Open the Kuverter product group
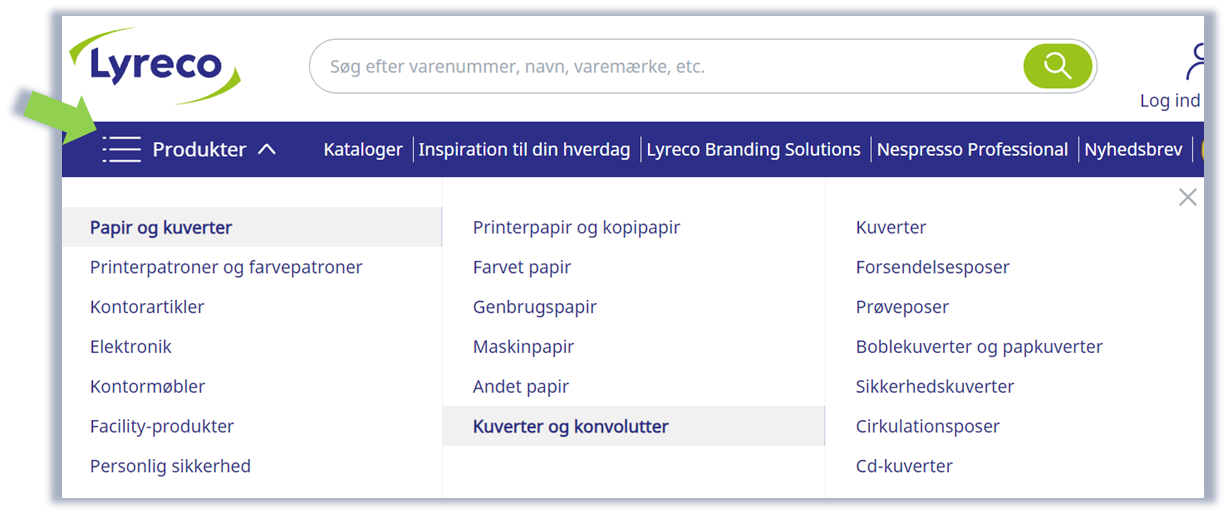This screenshot has height=514, width=1227. pos(891,227)
